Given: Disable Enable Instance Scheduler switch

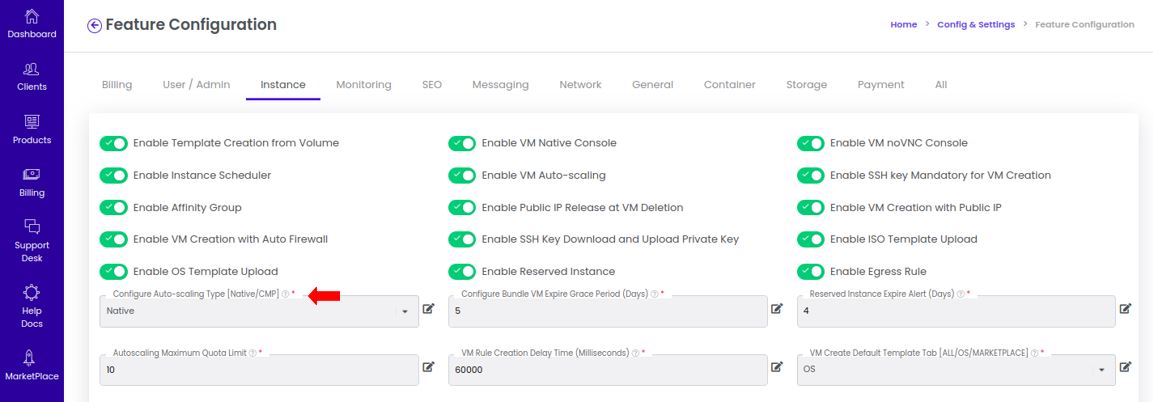Looking at the screenshot, I should click(x=113, y=176).
